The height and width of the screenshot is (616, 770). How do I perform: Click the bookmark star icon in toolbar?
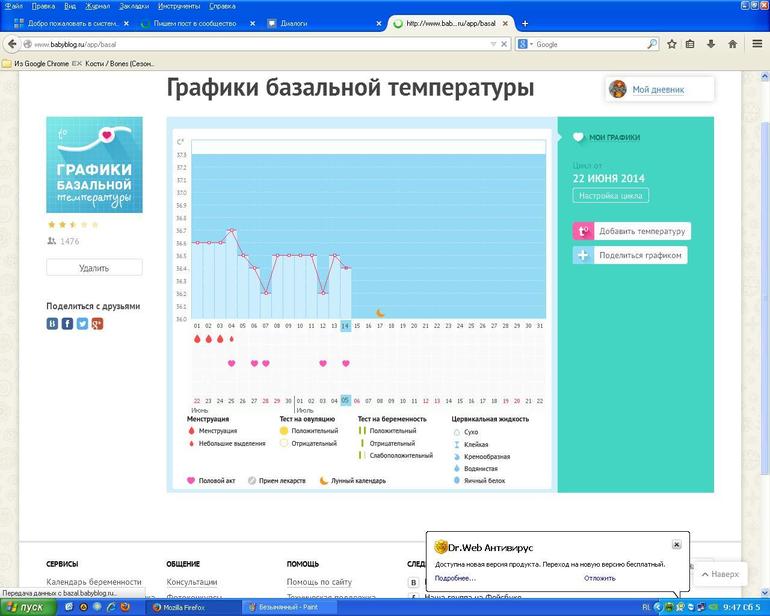[672, 44]
